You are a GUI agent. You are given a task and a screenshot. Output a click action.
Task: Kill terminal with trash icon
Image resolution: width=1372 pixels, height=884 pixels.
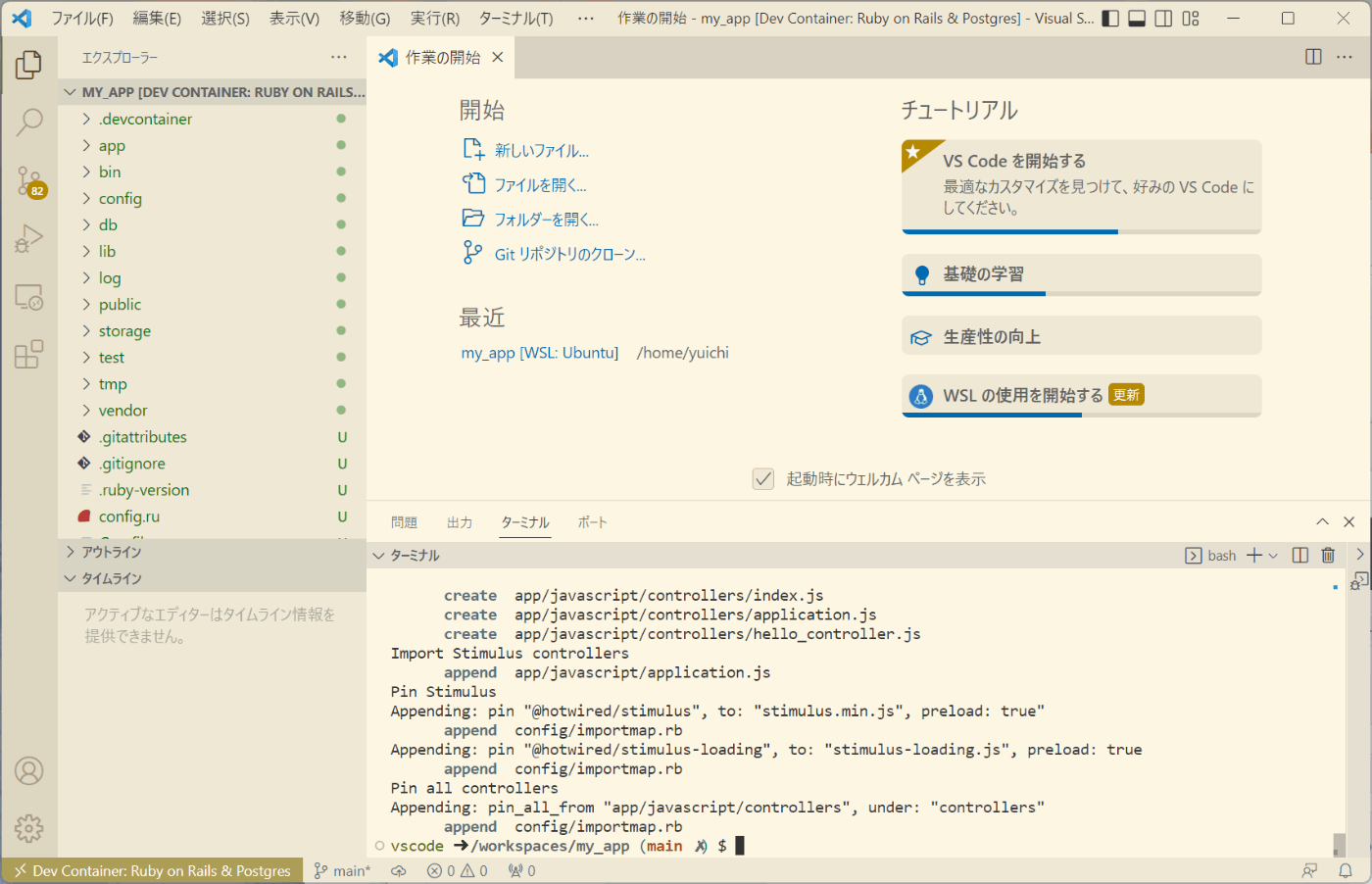(x=1328, y=556)
